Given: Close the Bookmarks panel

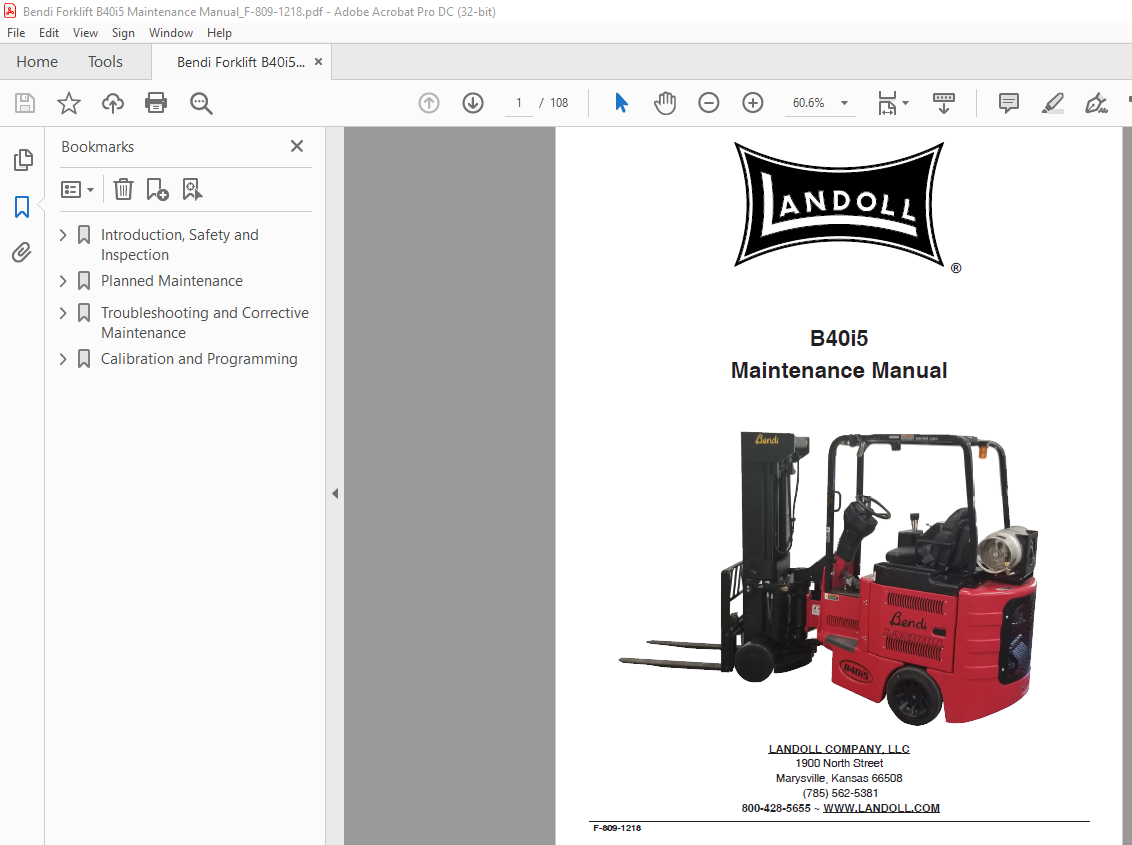Looking at the screenshot, I should (297, 146).
